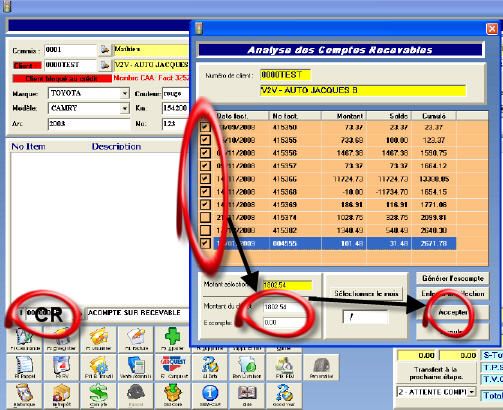
Task: Check the empty box for invoice 415382
Action: pos(205,230)
